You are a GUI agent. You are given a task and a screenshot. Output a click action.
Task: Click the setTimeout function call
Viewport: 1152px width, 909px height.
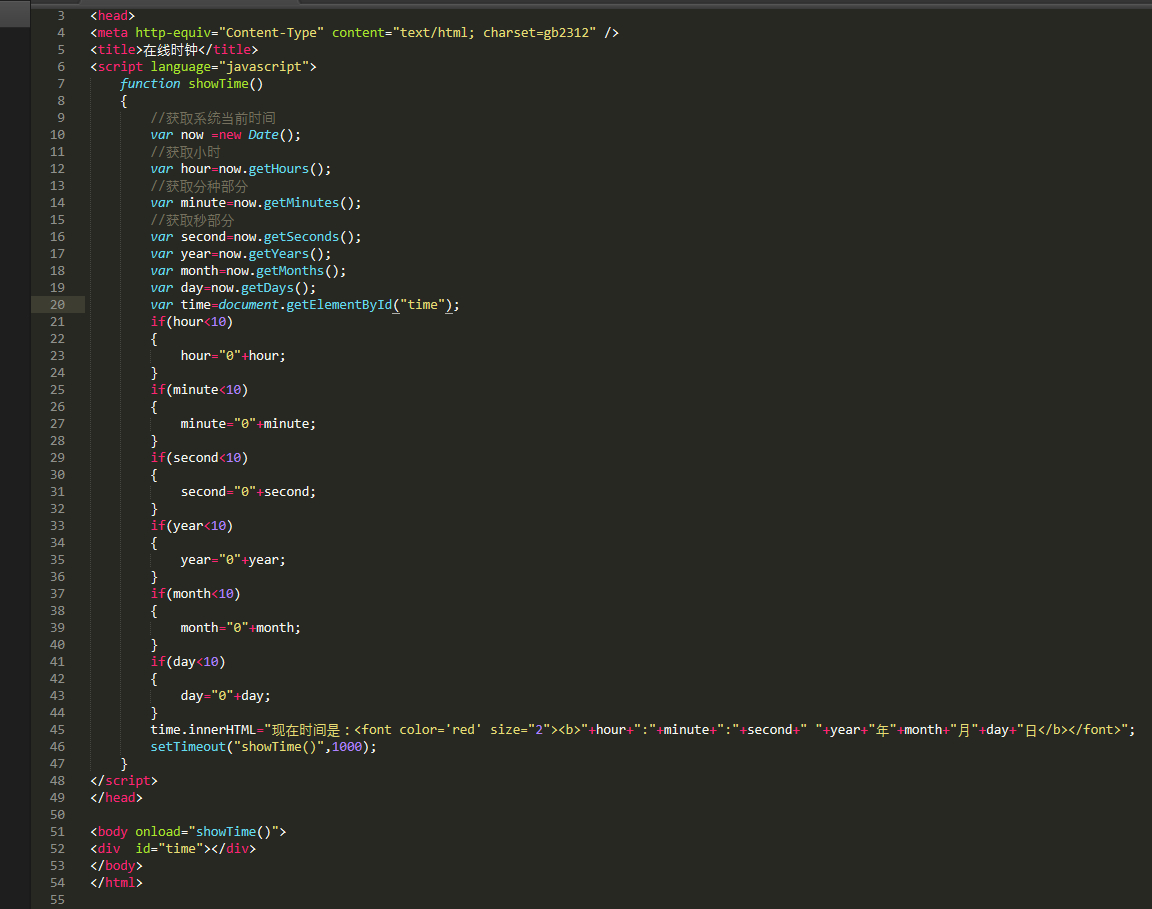point(188,746)
